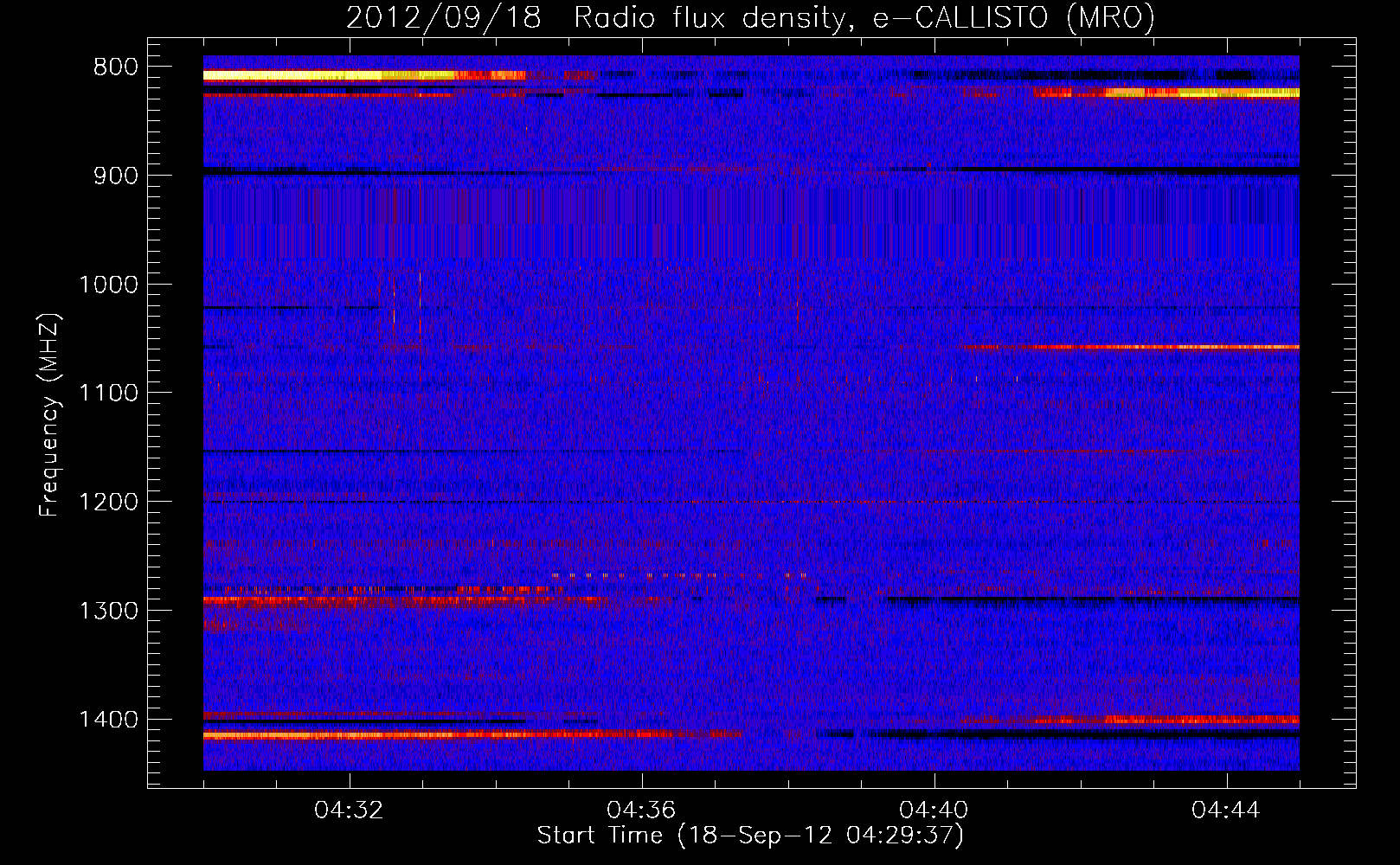Click the 900 frequency tick label
This screenshot has height=865, width=1400.
[115, 176]
